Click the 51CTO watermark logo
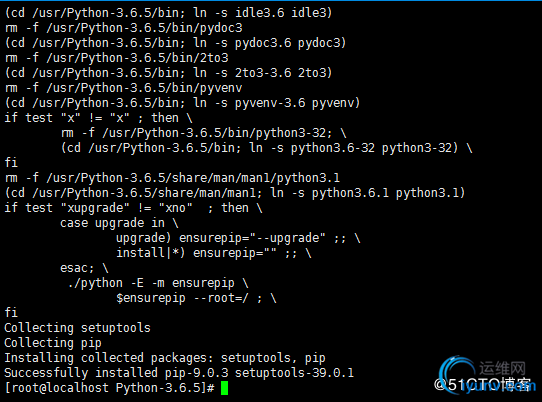Viewport: 542px width, 402px height. 482,384
